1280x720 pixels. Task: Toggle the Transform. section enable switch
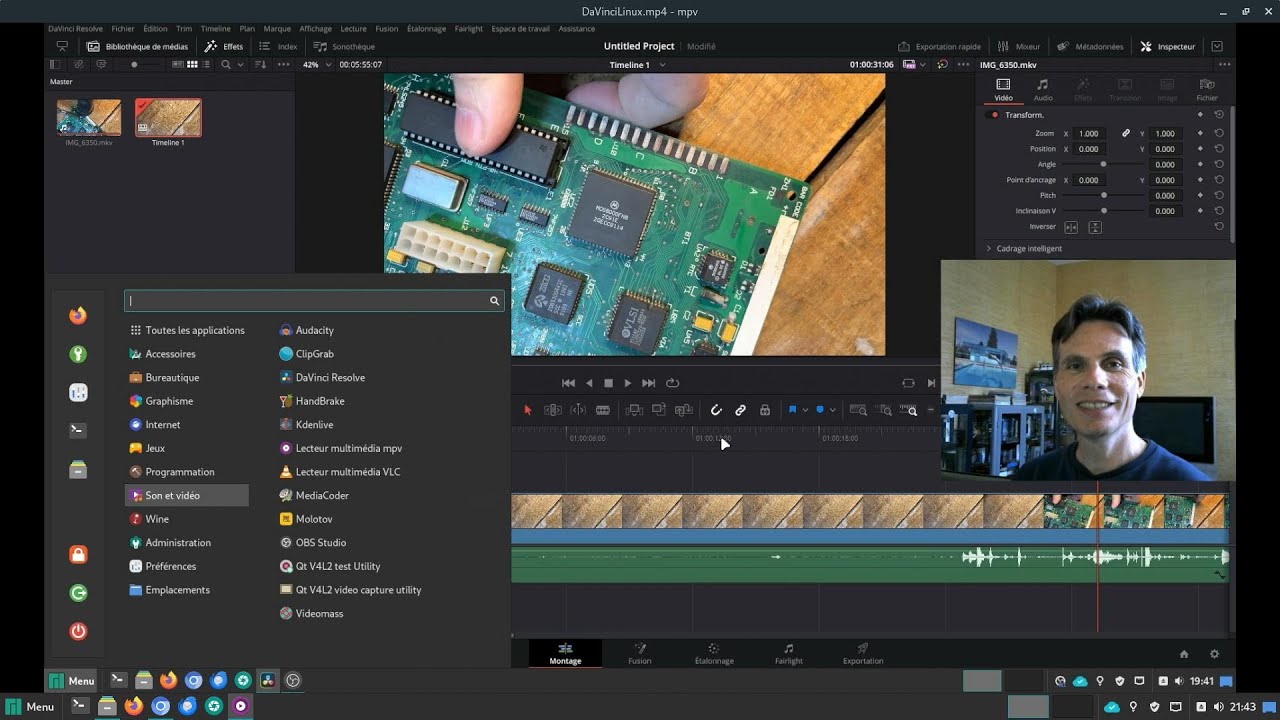click(x=994, y=115)
